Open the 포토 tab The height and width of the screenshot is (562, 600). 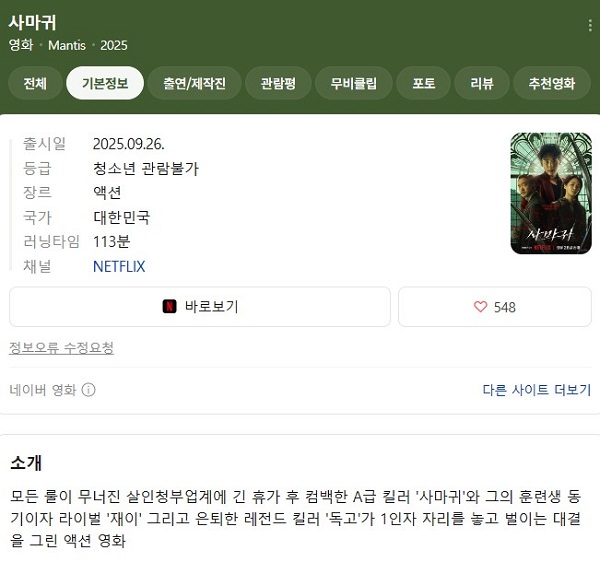(424, 83)
